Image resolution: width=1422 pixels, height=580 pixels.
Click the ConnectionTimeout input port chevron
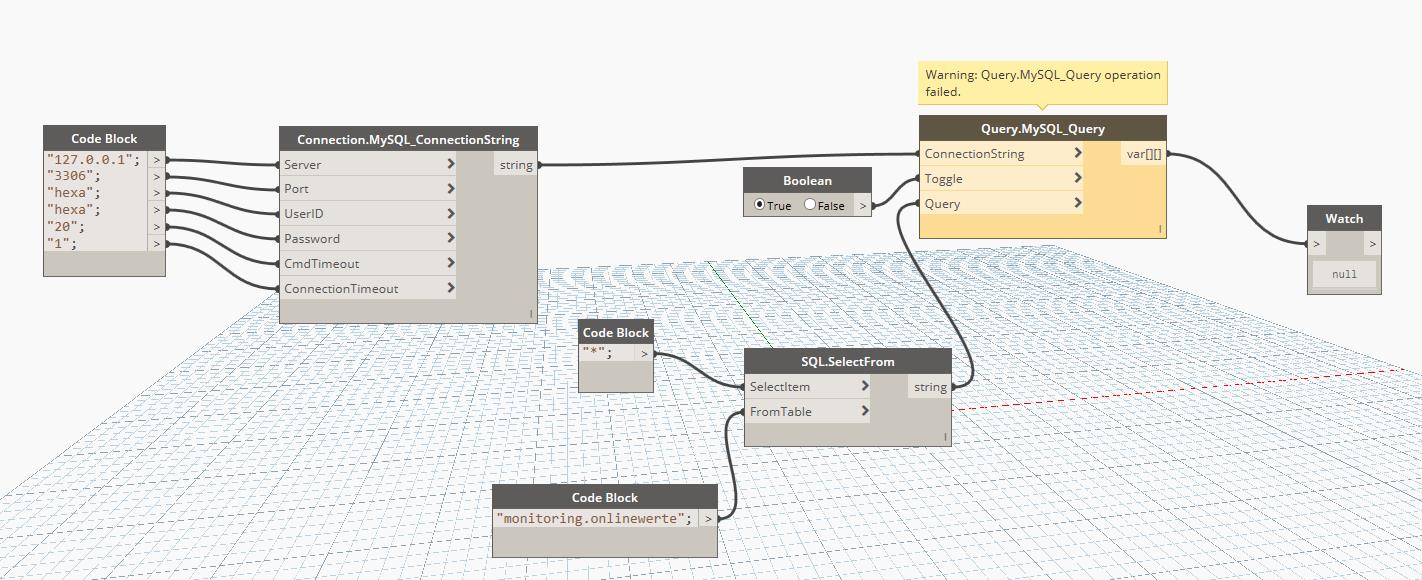click(451, 289)
